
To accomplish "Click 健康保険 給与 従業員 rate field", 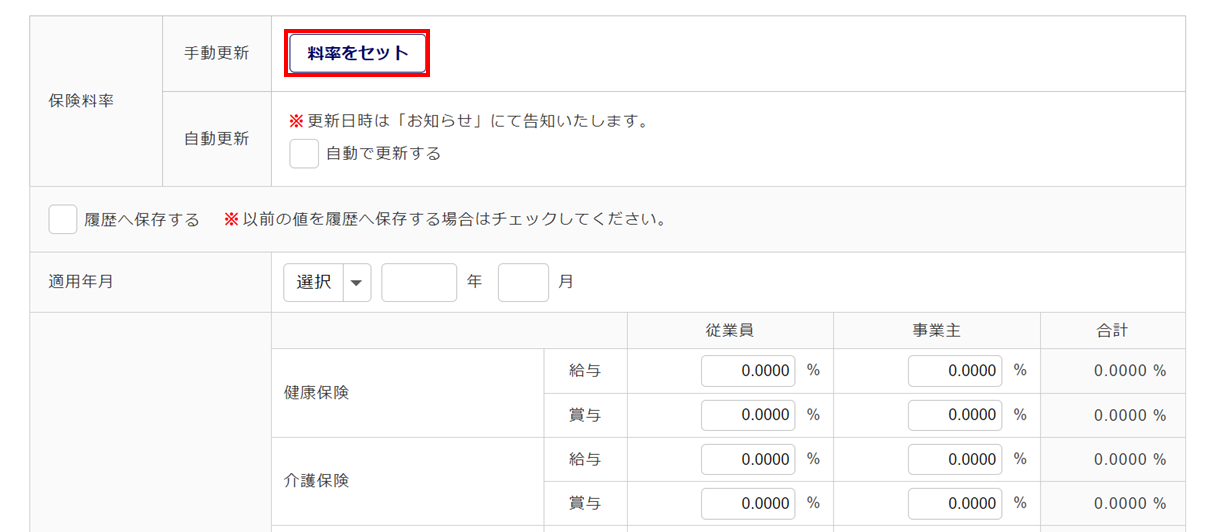I will coord(748,371).
